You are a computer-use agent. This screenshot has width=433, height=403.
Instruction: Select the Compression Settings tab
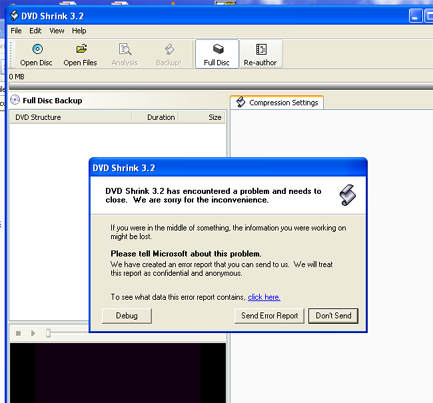click(x=277, y=102)
